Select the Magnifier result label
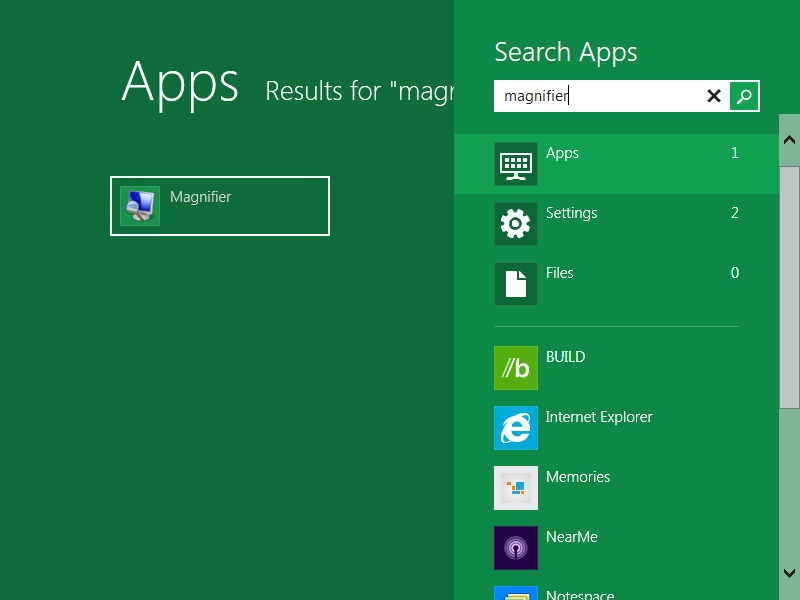800x600 pixels. tap(201, 197)
